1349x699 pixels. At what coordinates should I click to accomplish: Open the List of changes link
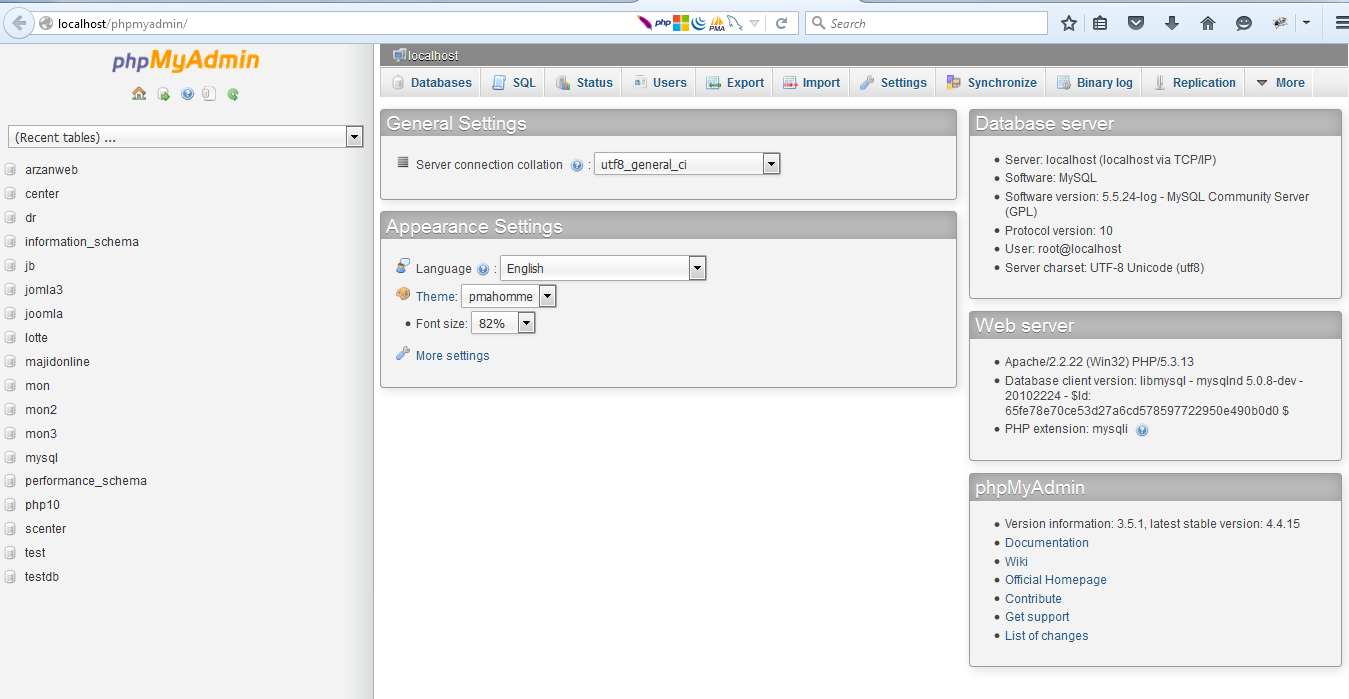(x=1046, y=636)
